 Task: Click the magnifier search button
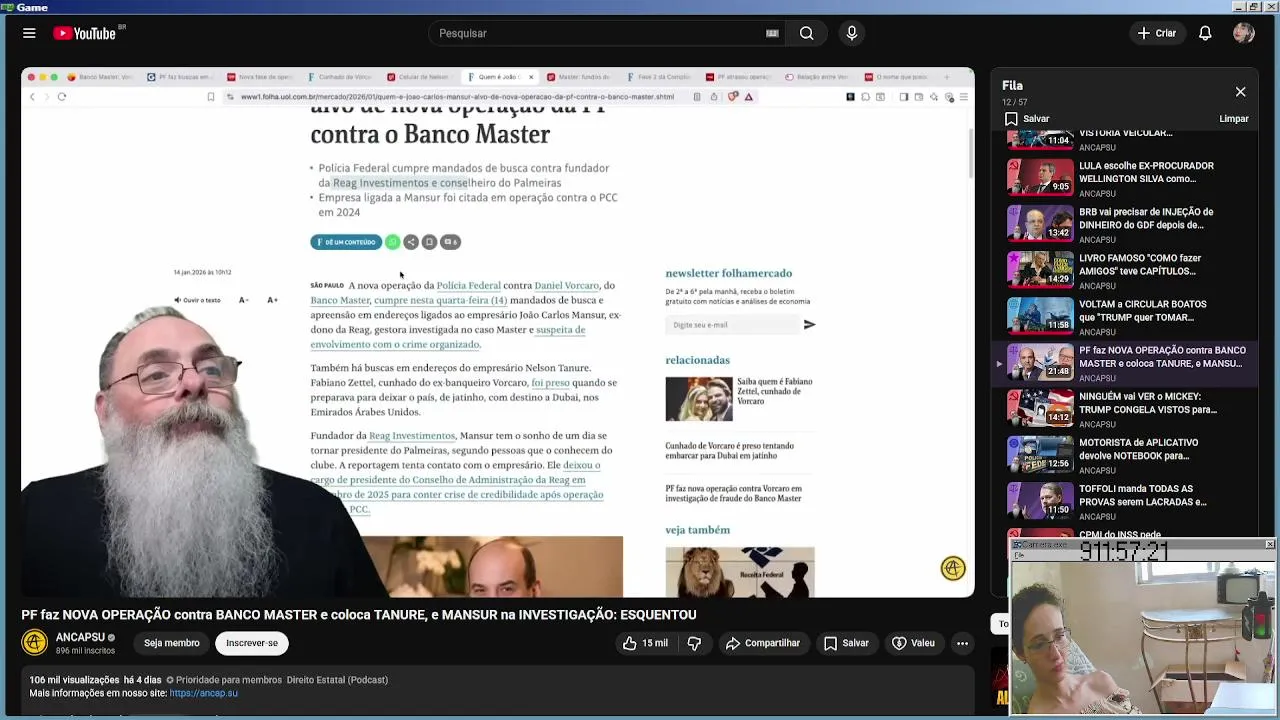click(x=807, y=33)
